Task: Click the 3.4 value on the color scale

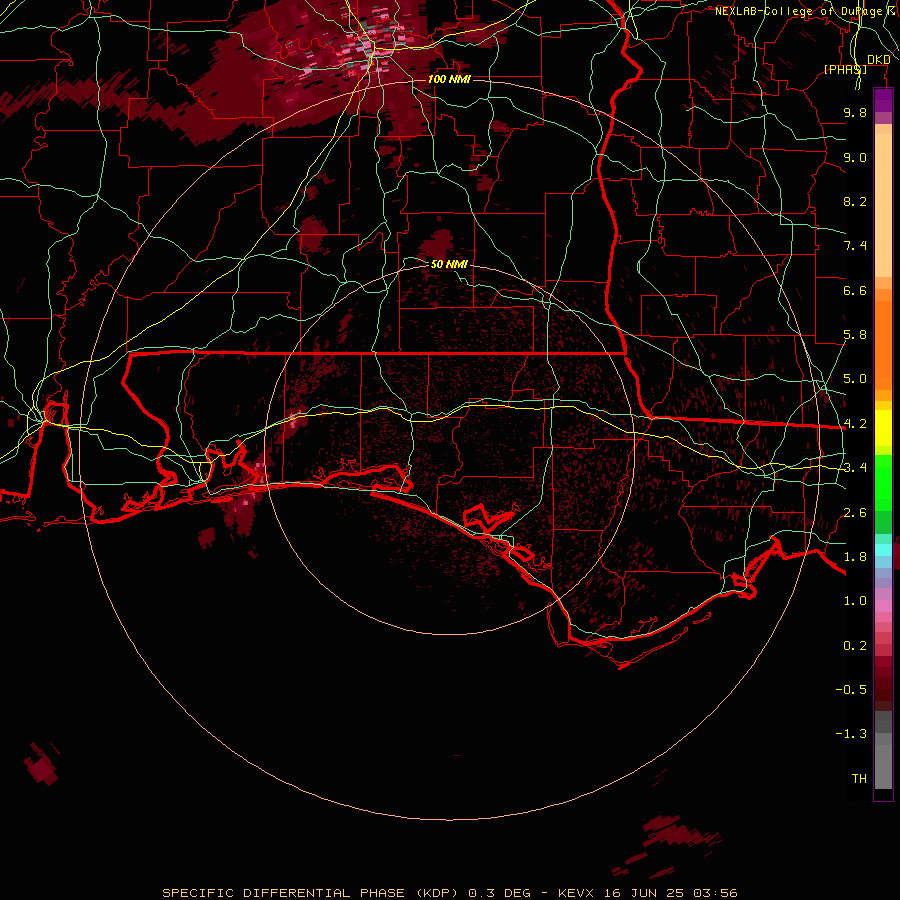Action: coord(855,468)
